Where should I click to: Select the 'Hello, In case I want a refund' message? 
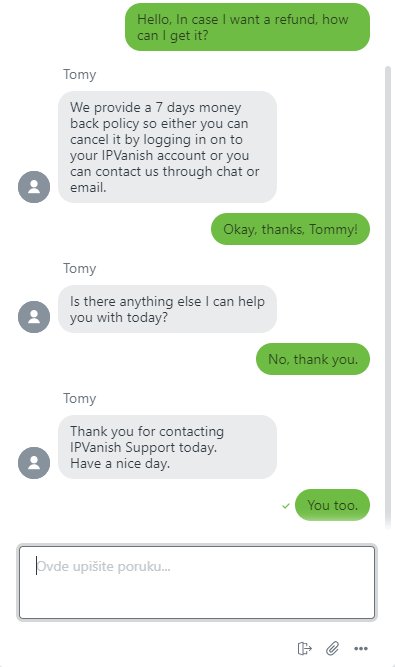tap(247, 27)
